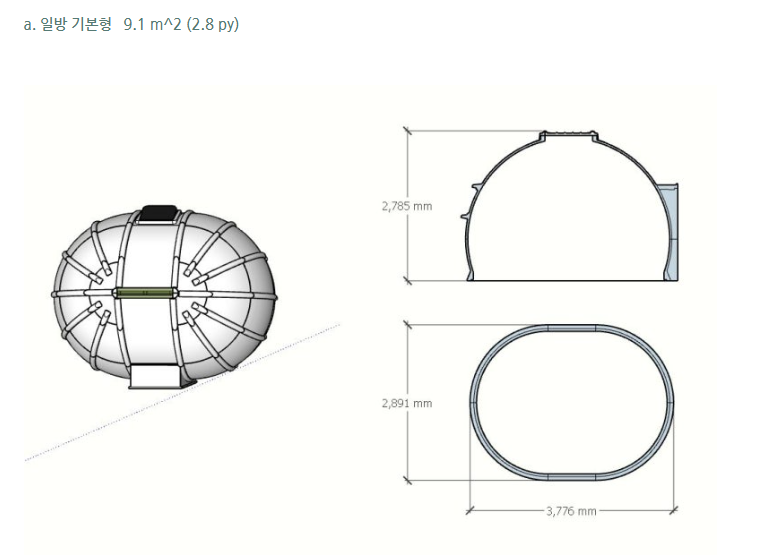Click the '2,891 mm' depth dimension label
Image resolution: width=761 pixels, height=555 pixels.
pyautogui.click(x=407, y=403)
